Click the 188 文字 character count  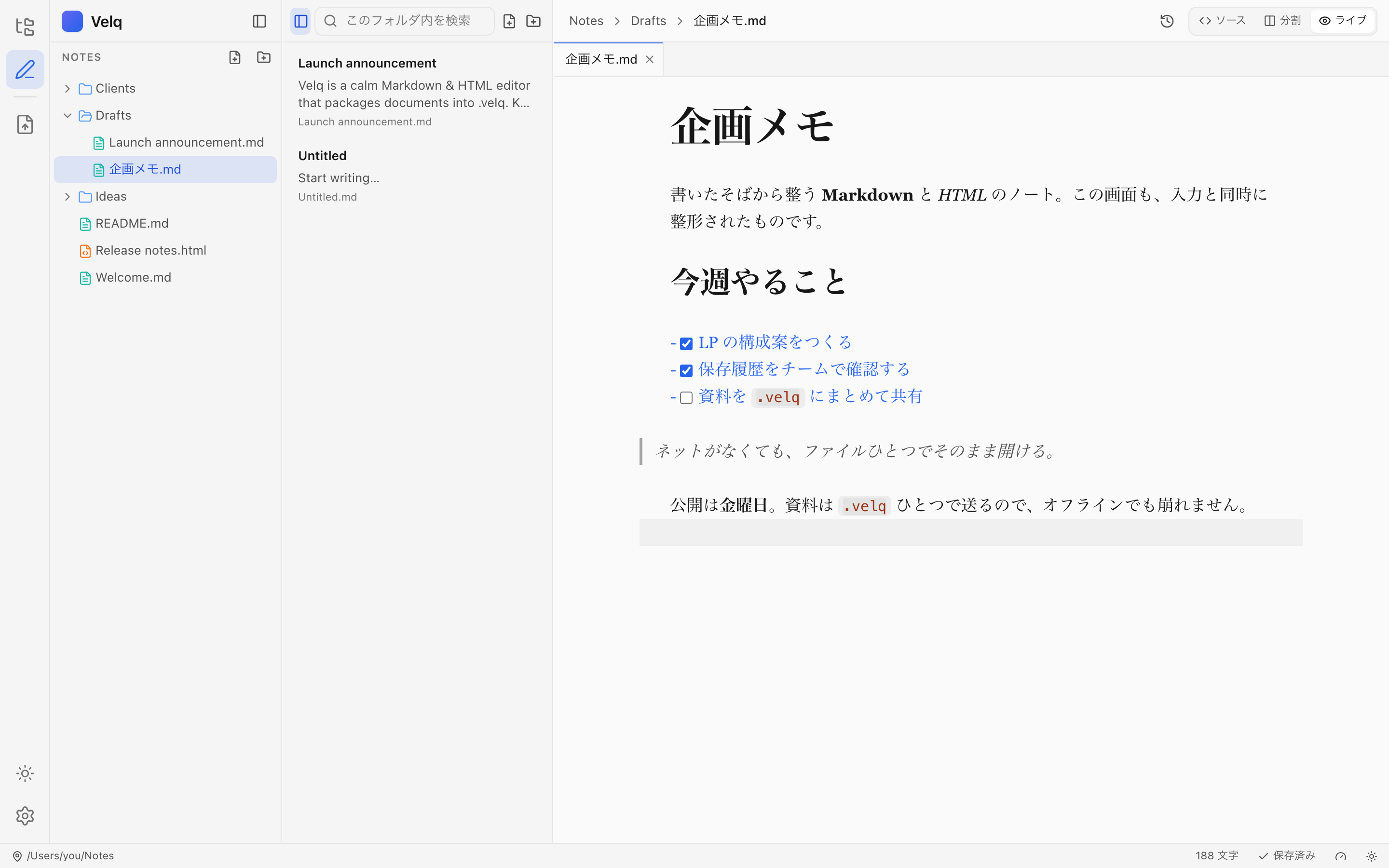1216,855
